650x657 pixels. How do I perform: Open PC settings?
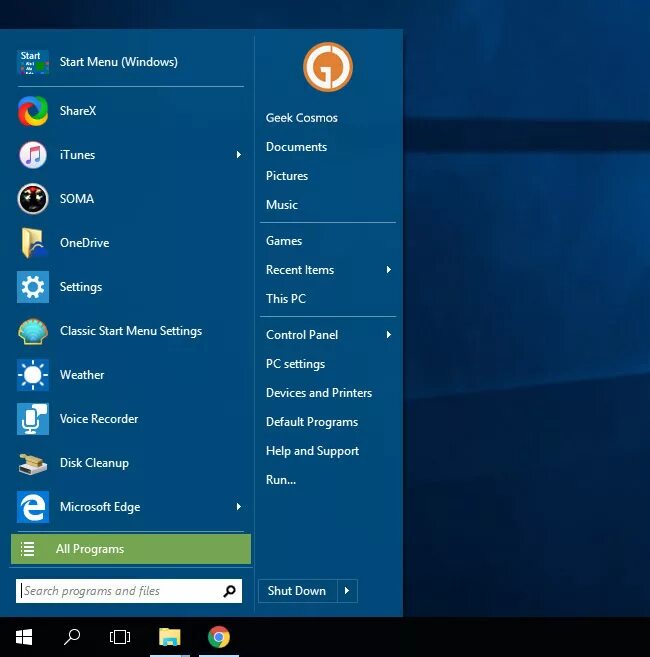[x=295, y=364]
